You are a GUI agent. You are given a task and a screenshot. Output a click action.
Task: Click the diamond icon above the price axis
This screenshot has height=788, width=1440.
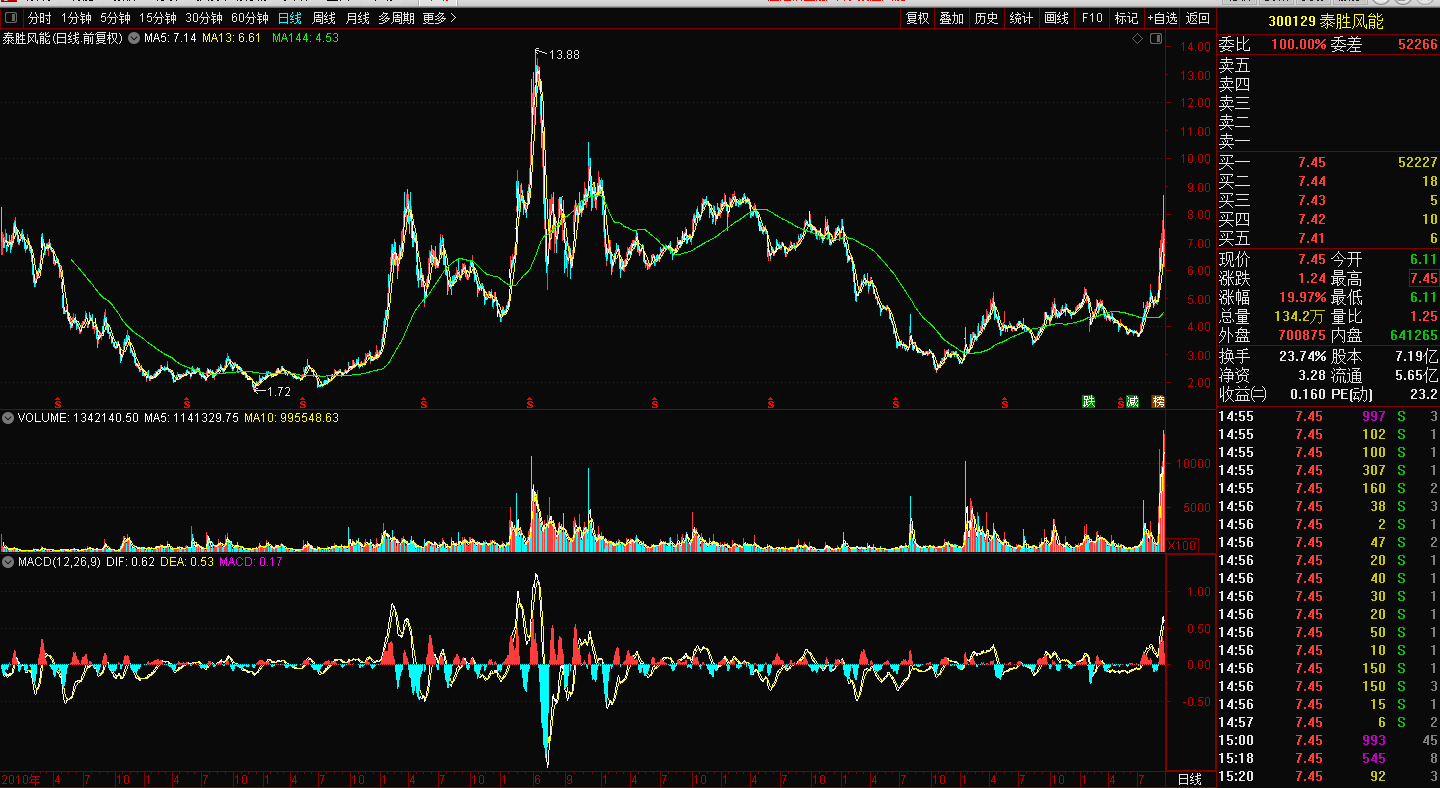[x=1137, y=38]
